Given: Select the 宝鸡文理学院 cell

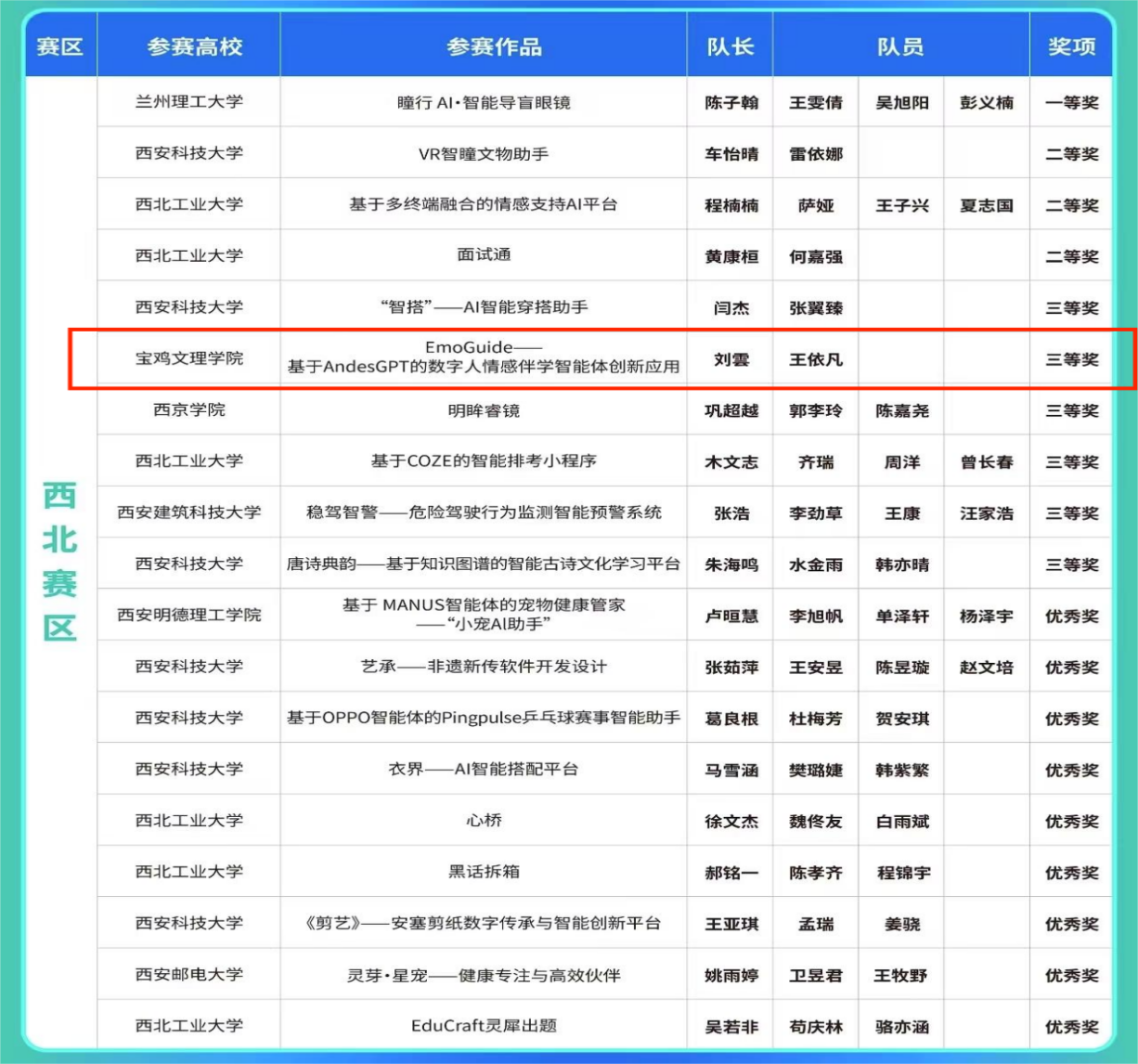Looking at the screenshot, I should (x=188, y=358).
